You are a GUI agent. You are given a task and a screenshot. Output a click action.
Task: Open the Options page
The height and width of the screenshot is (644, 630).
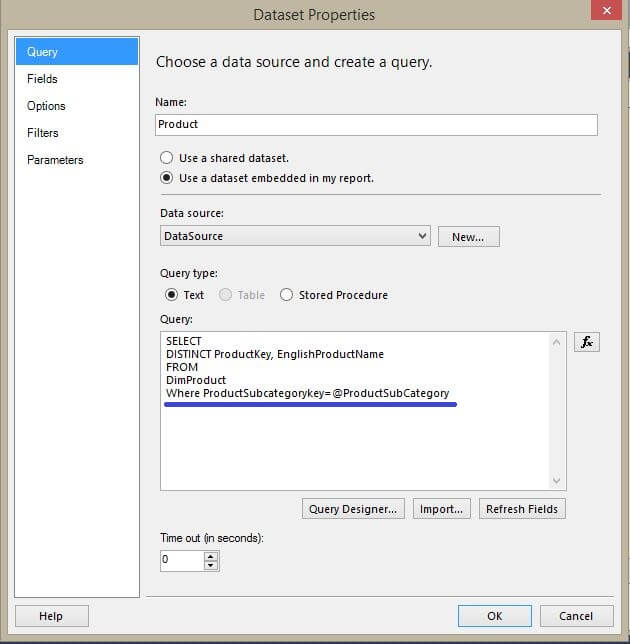click(x=77, y=106)
